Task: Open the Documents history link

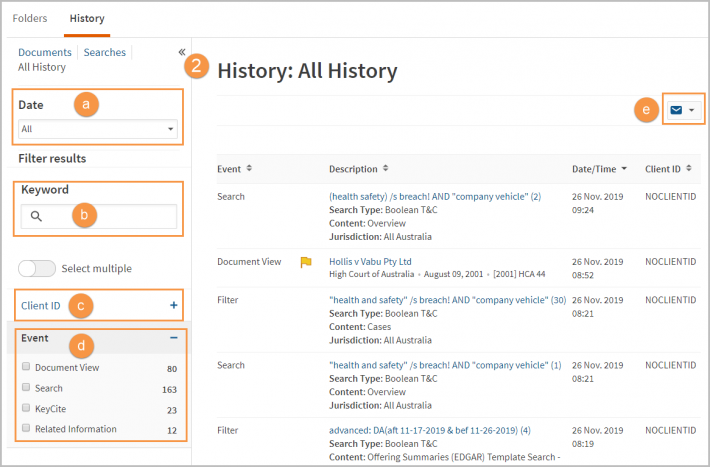Action: (45, 53)
